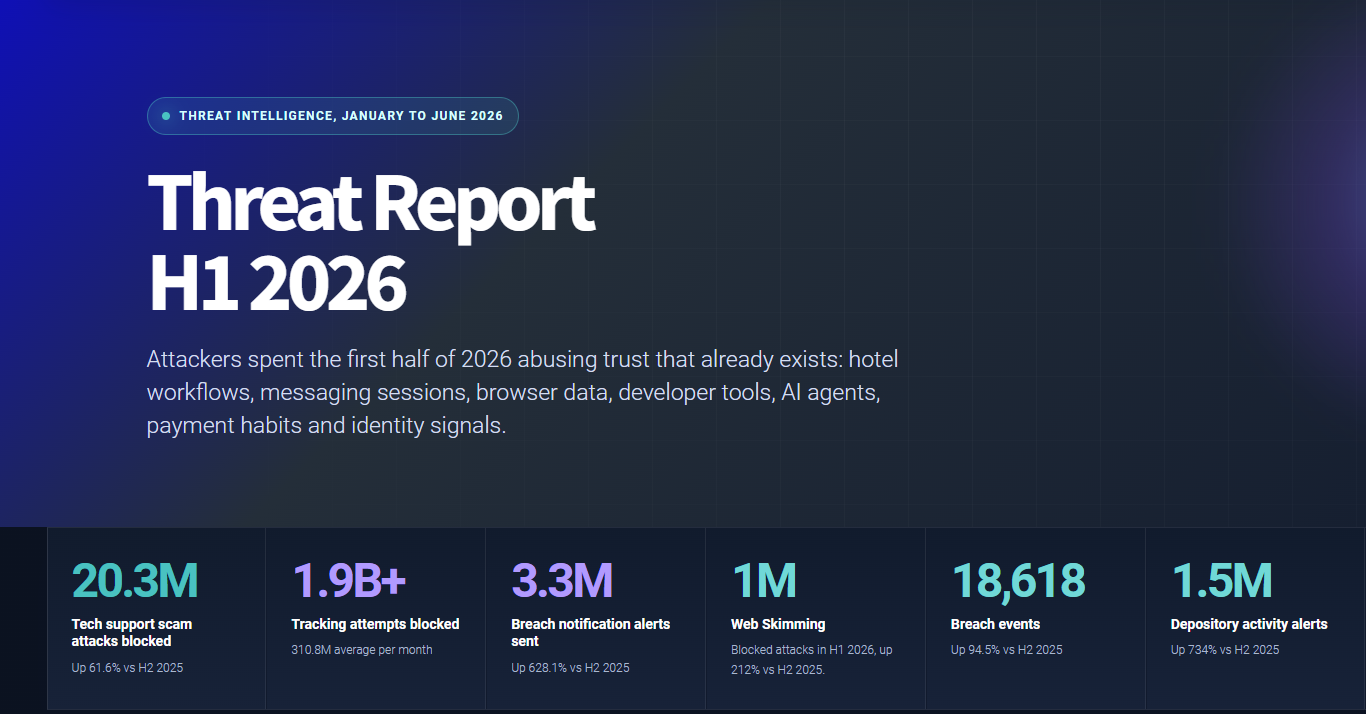Select the 1M statistic value
The image size is (1366, 714).
coord(763,581)
